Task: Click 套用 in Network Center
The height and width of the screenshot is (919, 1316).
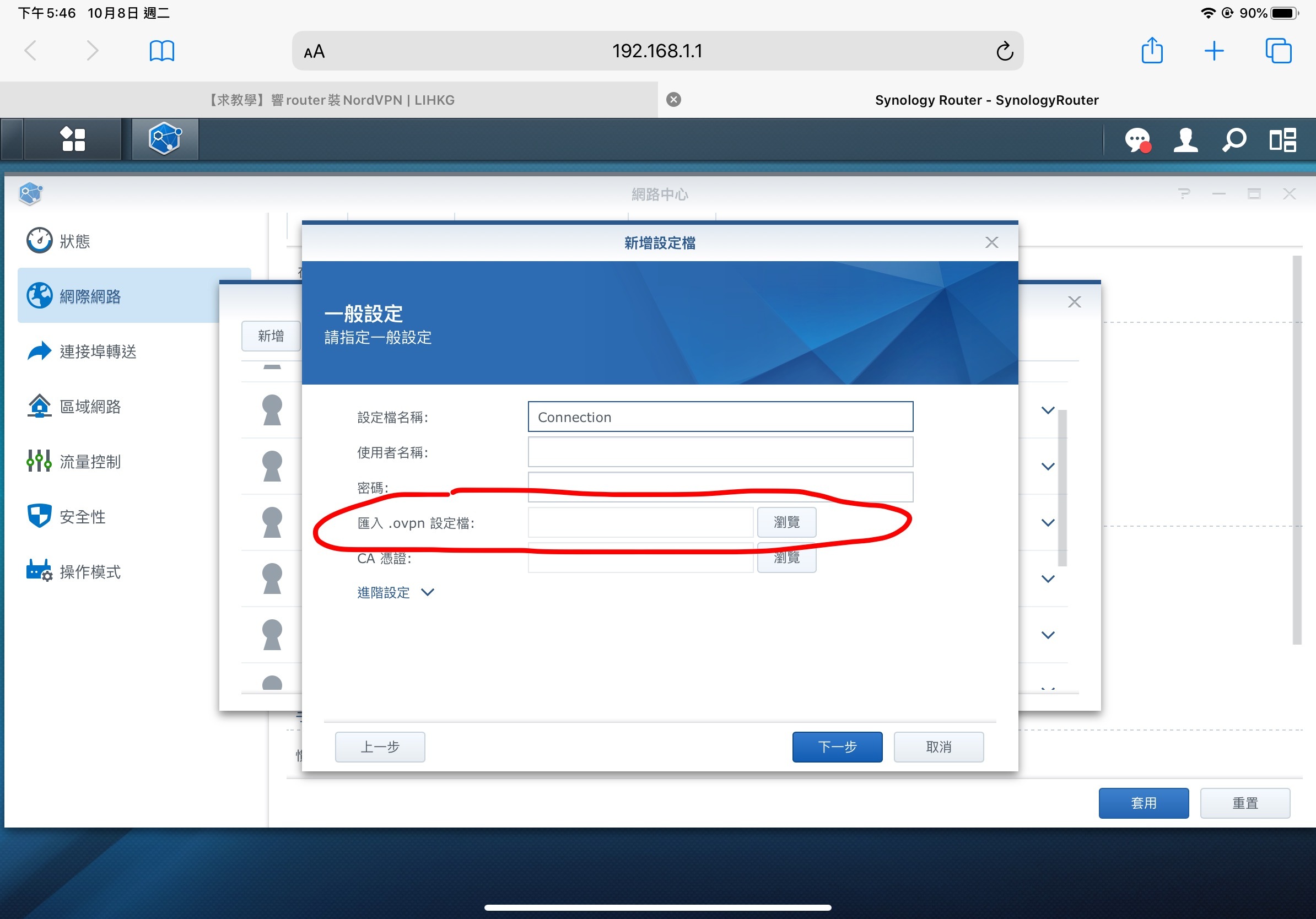Action: pos(1144,803)
